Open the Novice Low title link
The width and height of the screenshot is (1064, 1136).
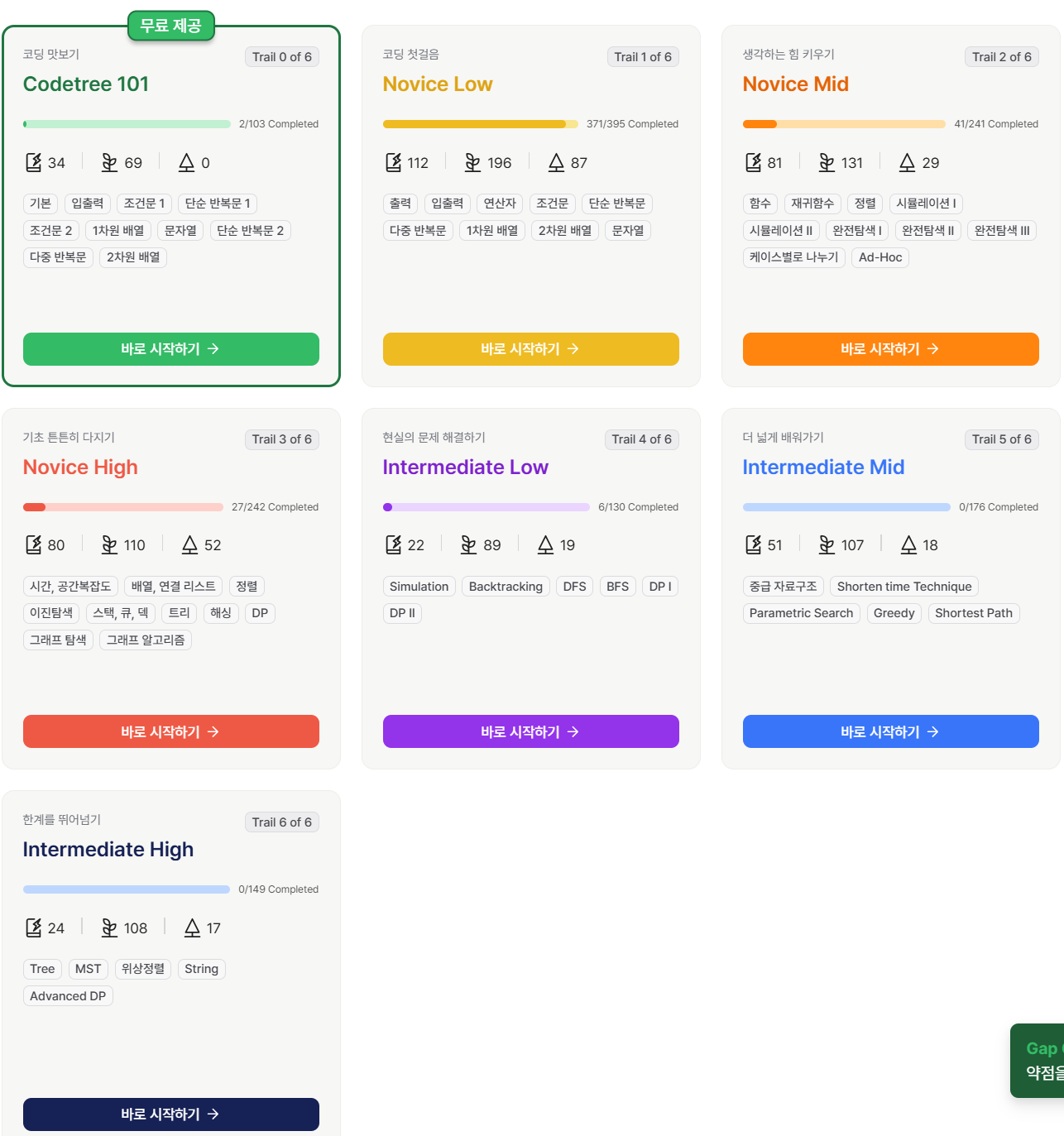(438, 84)
